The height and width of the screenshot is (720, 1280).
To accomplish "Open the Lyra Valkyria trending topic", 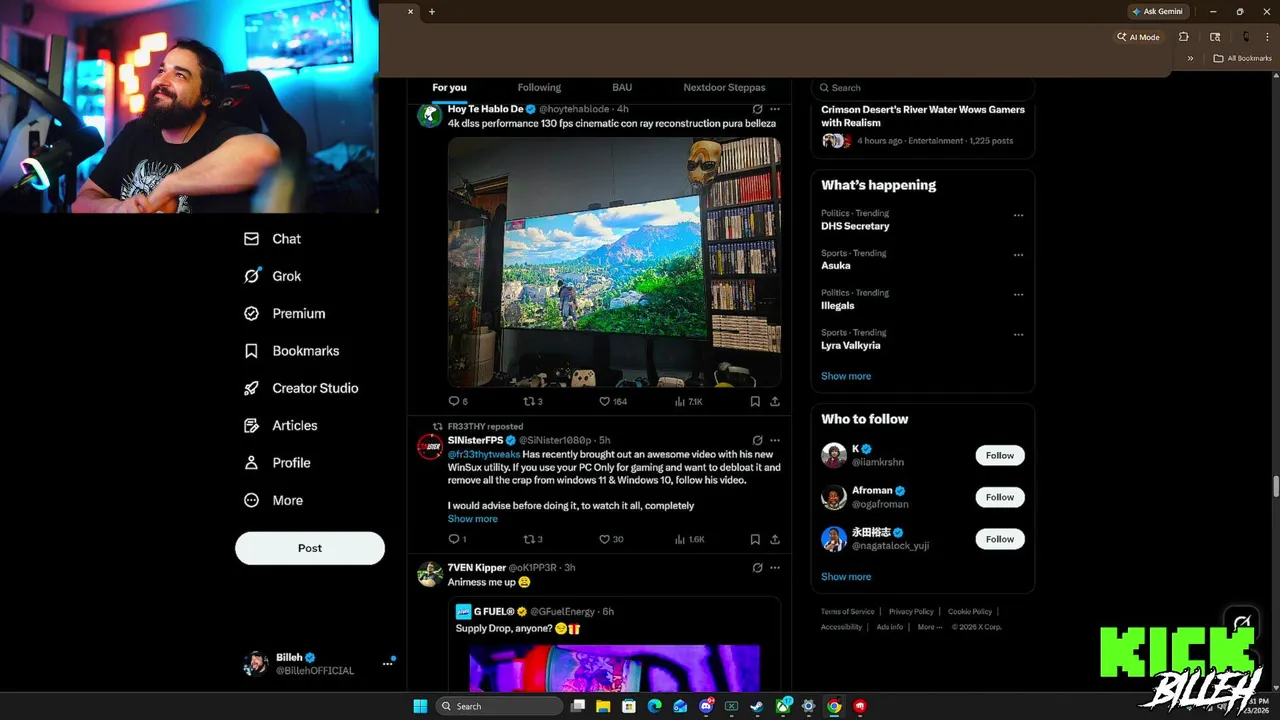I will coord(851,346).
